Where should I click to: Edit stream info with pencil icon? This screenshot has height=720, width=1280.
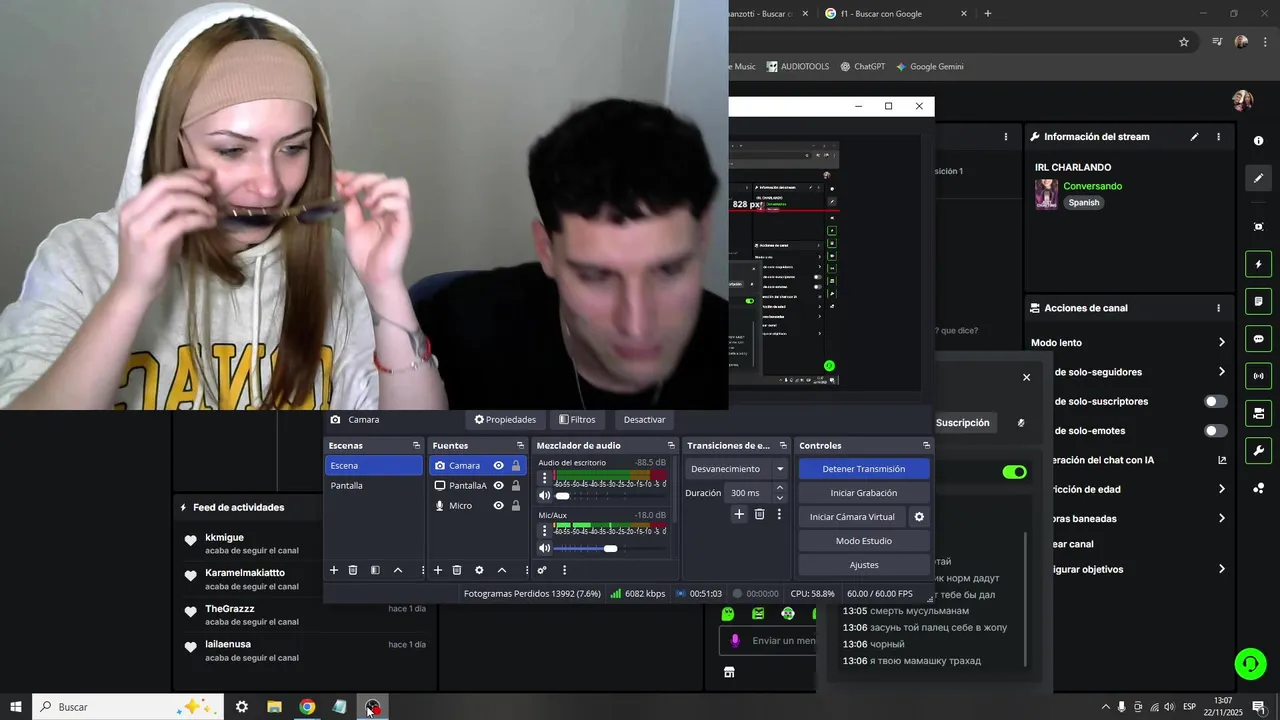tap(1194, 137)
